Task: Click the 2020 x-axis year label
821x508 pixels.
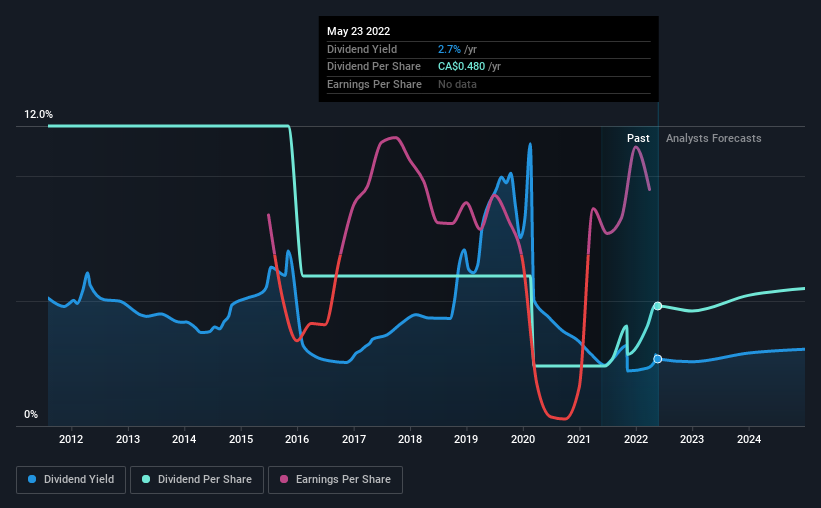Action: point(523,439)
